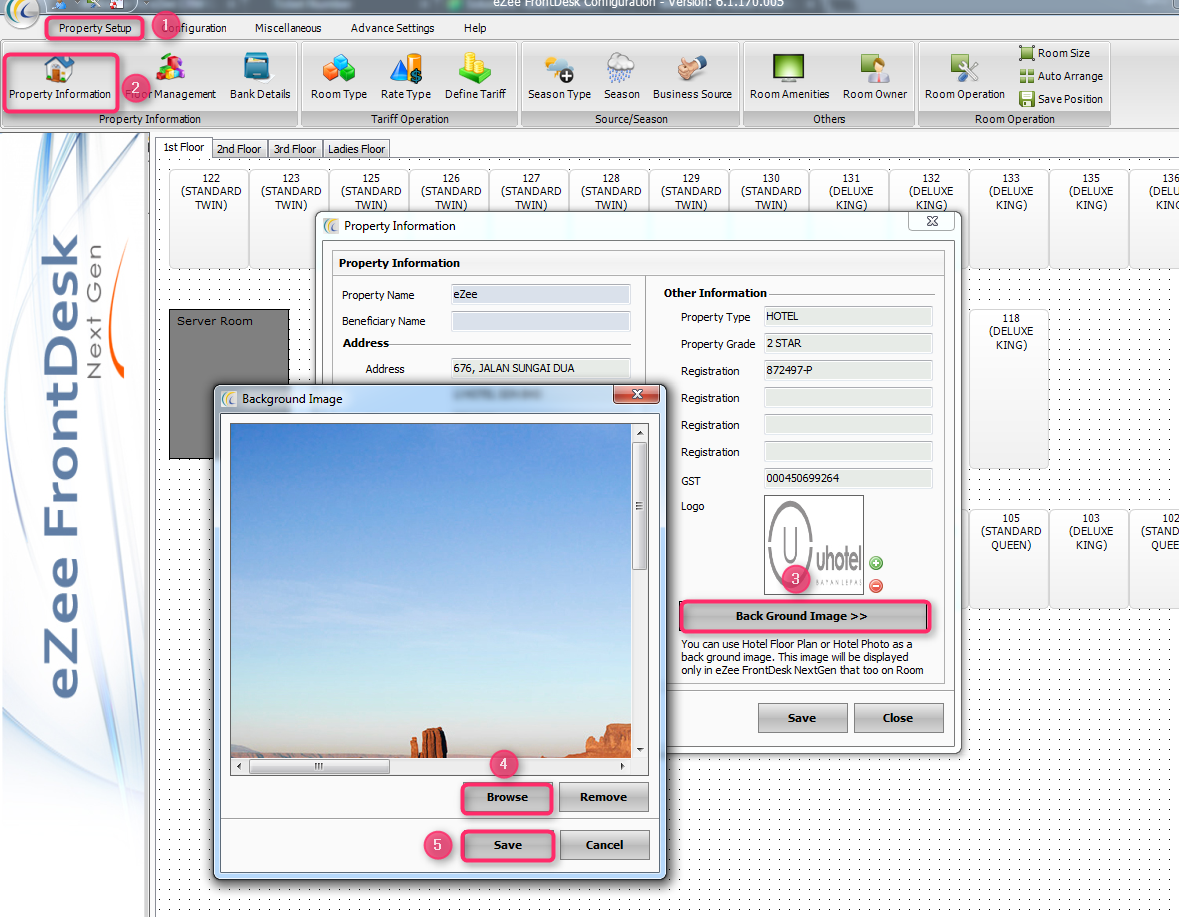Click Save Position tool

click(1061, 99)
